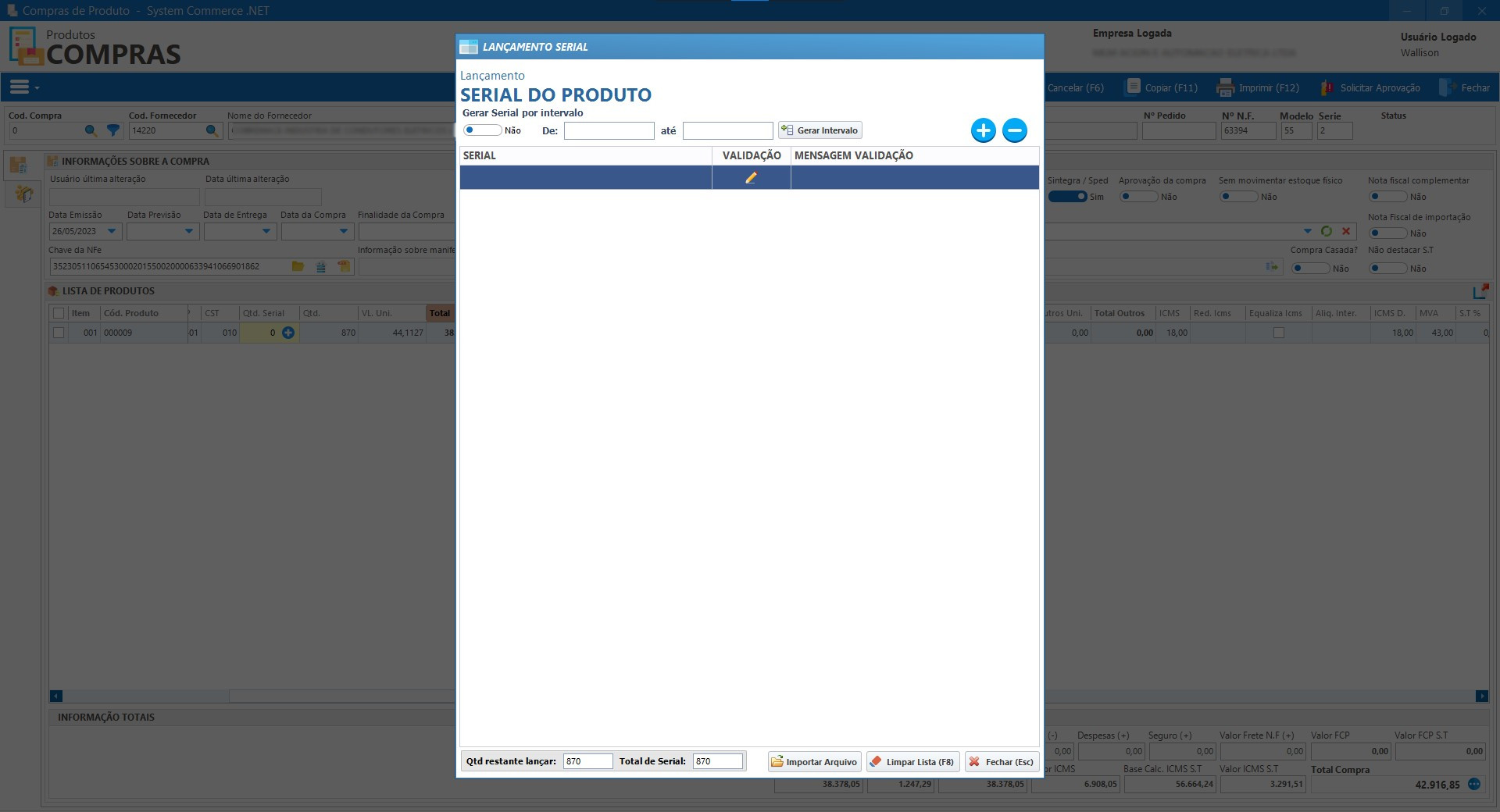This screenshot has width=1500, height=812.
Task: Open folder icon beside Chave da NFe
Action: click(x=298, y=266)
